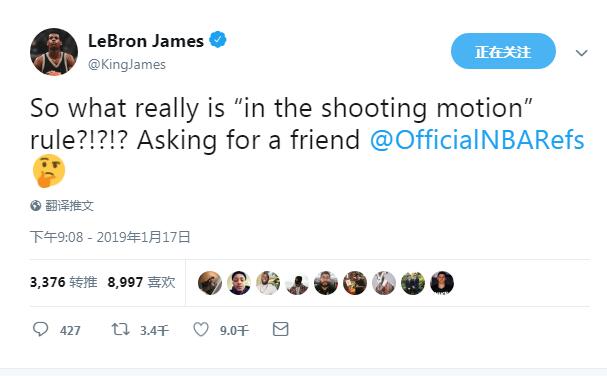Click the blue verified badge
The height and width of the screenshot is (376, 607).
click(x=218, y=39)
